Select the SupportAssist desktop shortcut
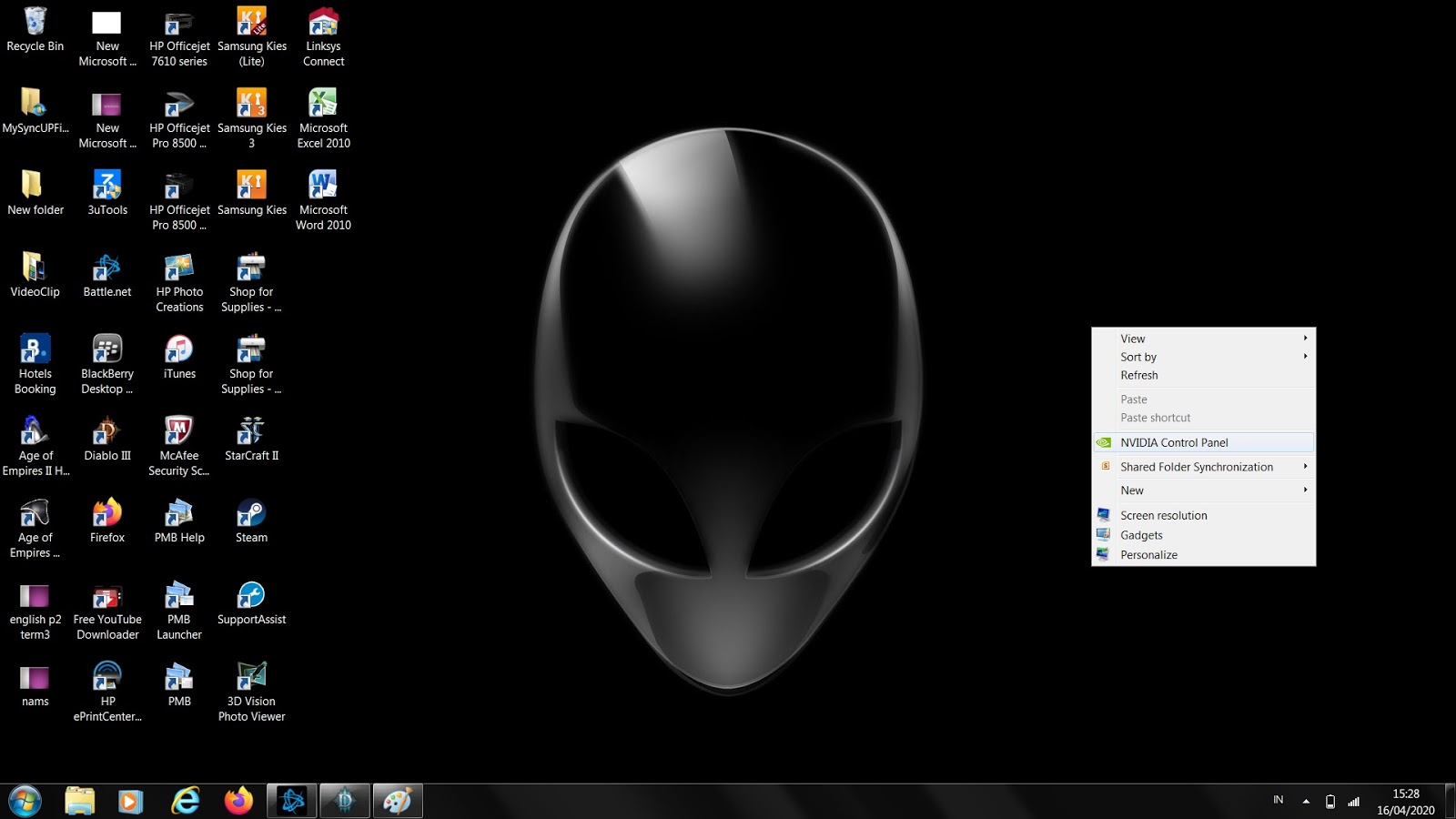Image resolution: width=1456 pixels, height=819 pixels. coord(251,602)
